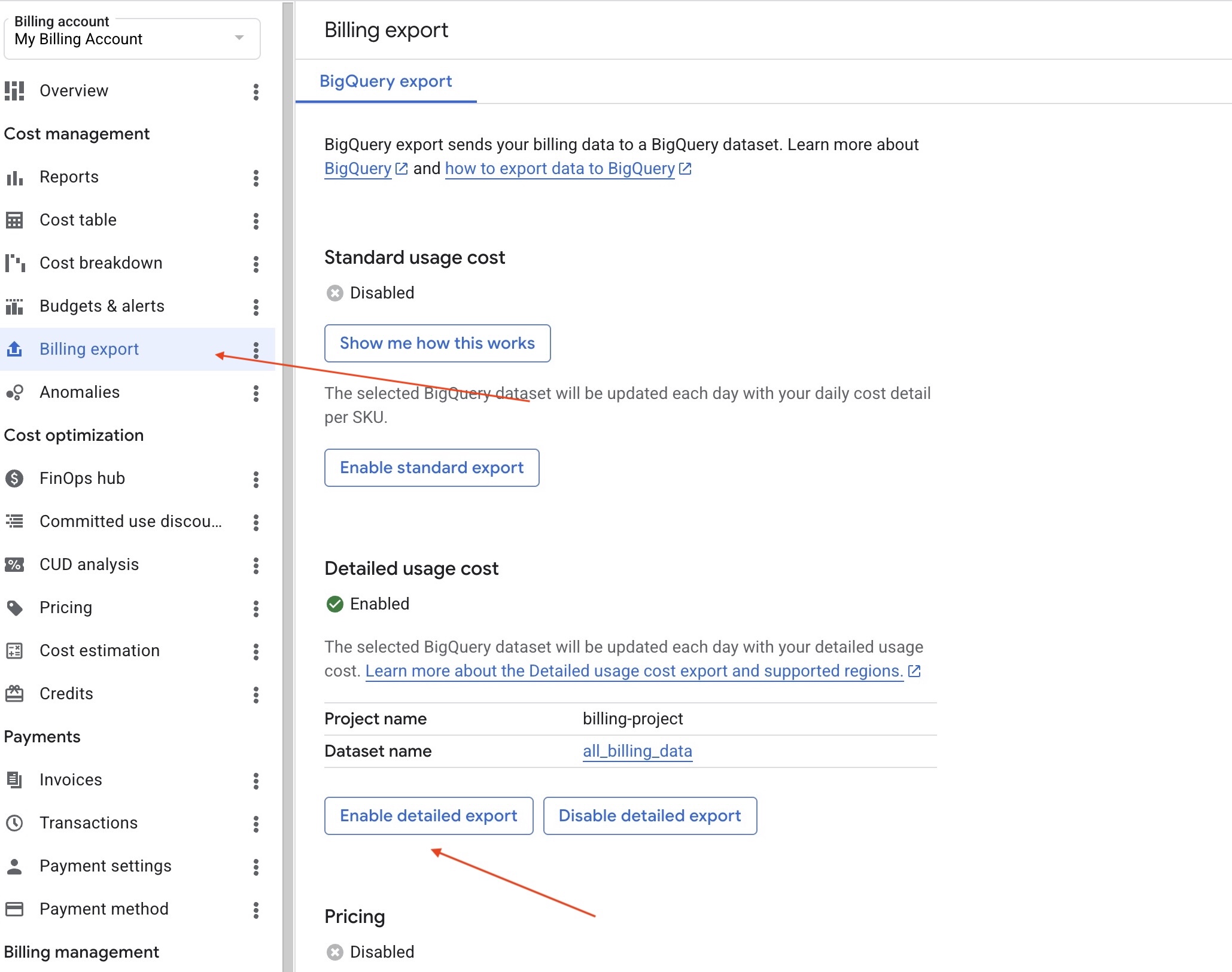Open Budgets & alerts page

pyautogui.click(x=102, y=306)
